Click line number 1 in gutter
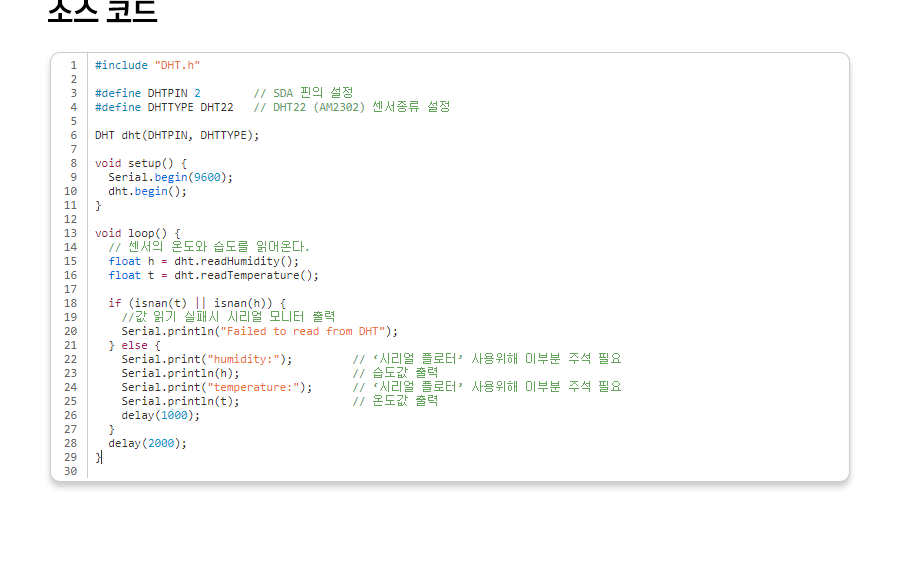The width and height of the screenshot is (900, 582). click(x=73, y=65)
